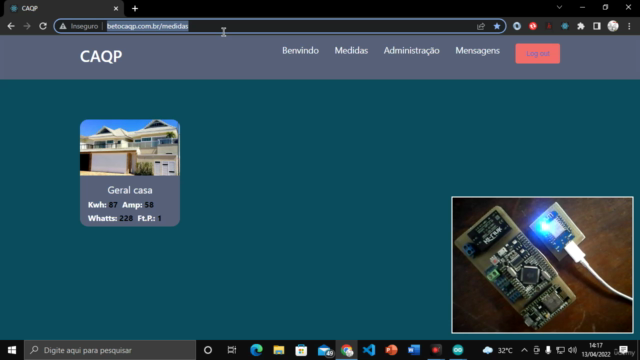Open PowerPoint from the taskbar
640x360 pixels.
(x=391, y=350)
